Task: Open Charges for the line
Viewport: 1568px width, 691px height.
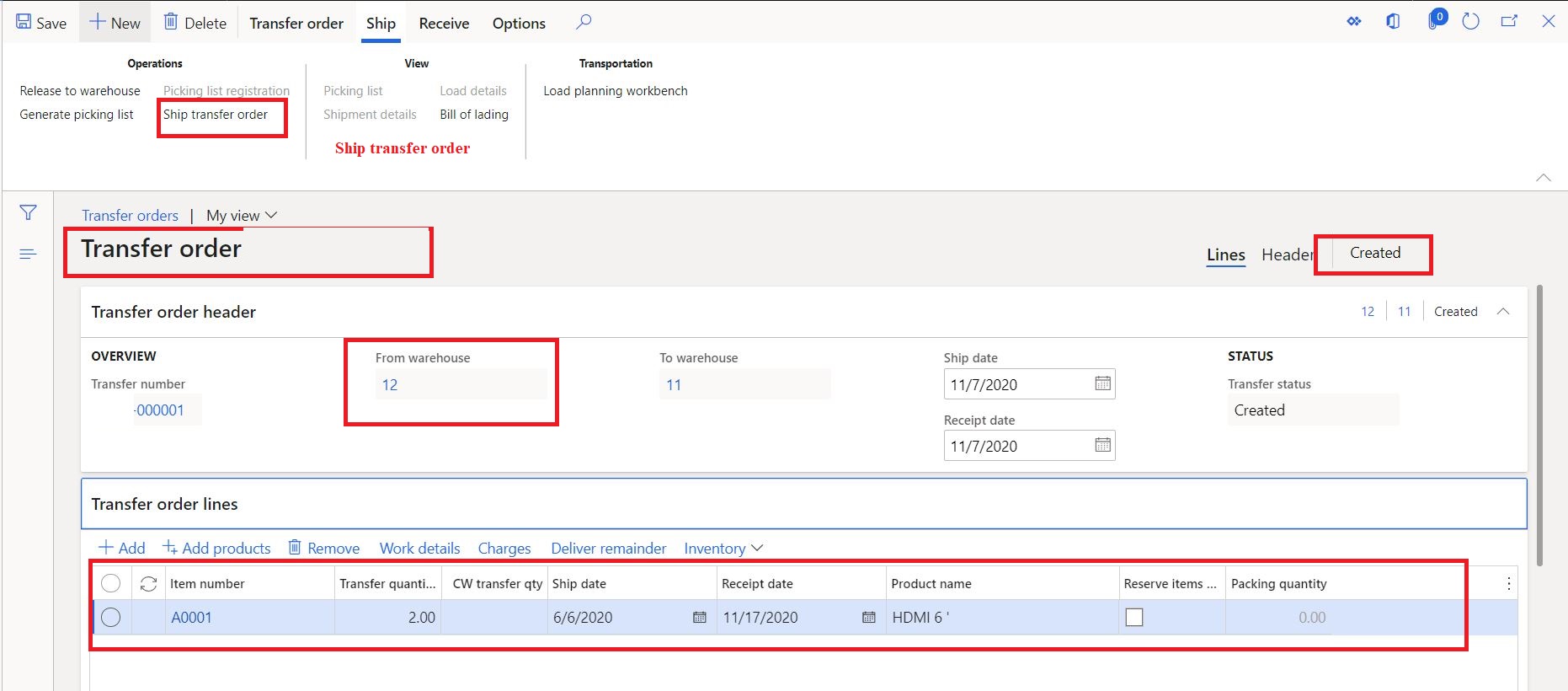Action: coord(504,549)
